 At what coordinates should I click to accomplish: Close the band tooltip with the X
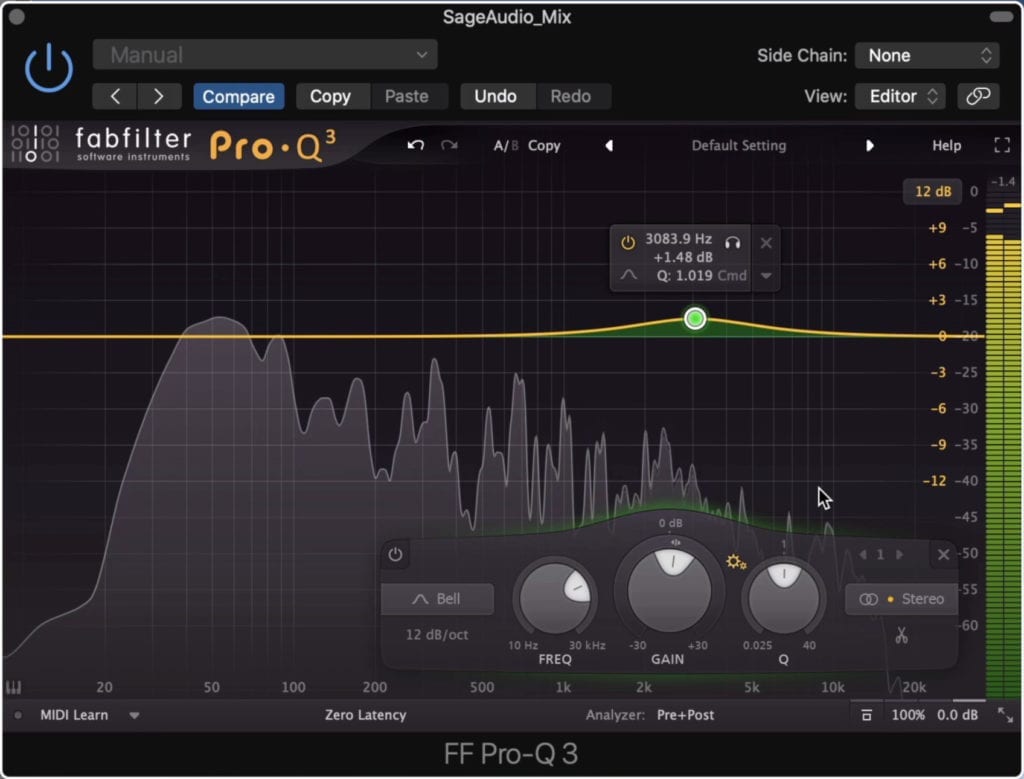[x=766, y=243]
